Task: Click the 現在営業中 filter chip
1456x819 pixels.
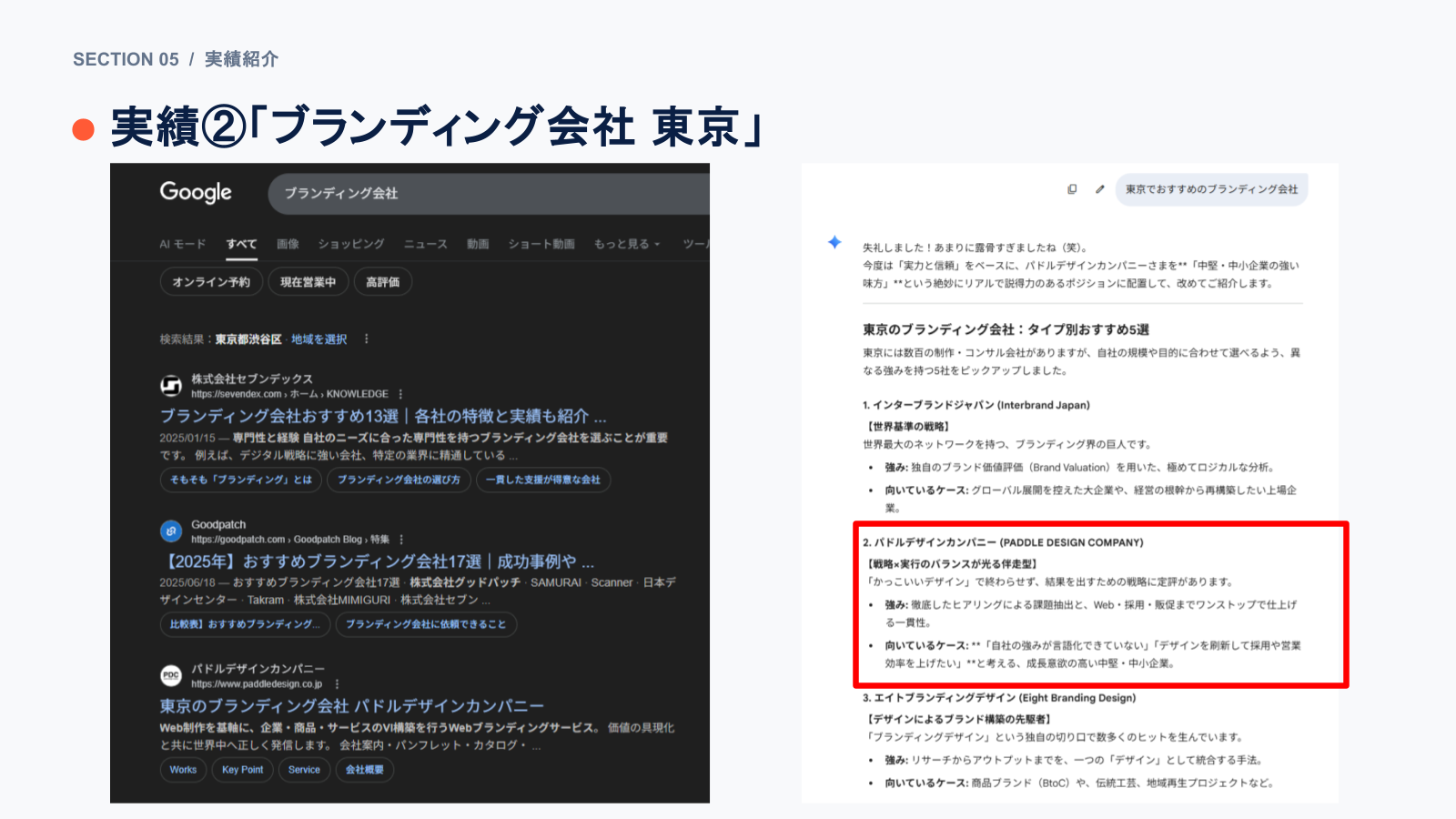Action: pos(308,282)
